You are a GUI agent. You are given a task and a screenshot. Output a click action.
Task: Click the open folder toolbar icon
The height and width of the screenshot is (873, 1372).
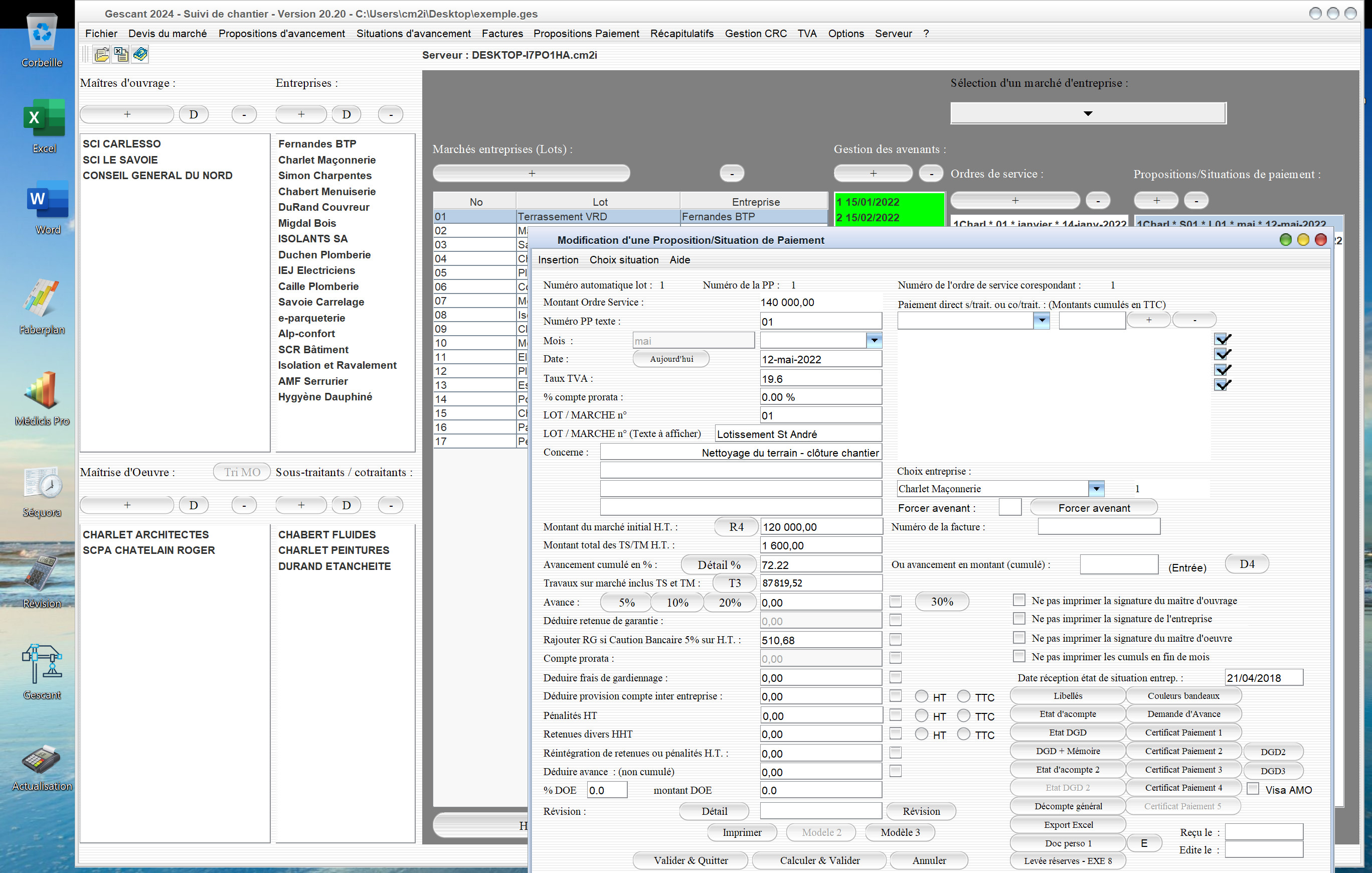coord(101,55)
